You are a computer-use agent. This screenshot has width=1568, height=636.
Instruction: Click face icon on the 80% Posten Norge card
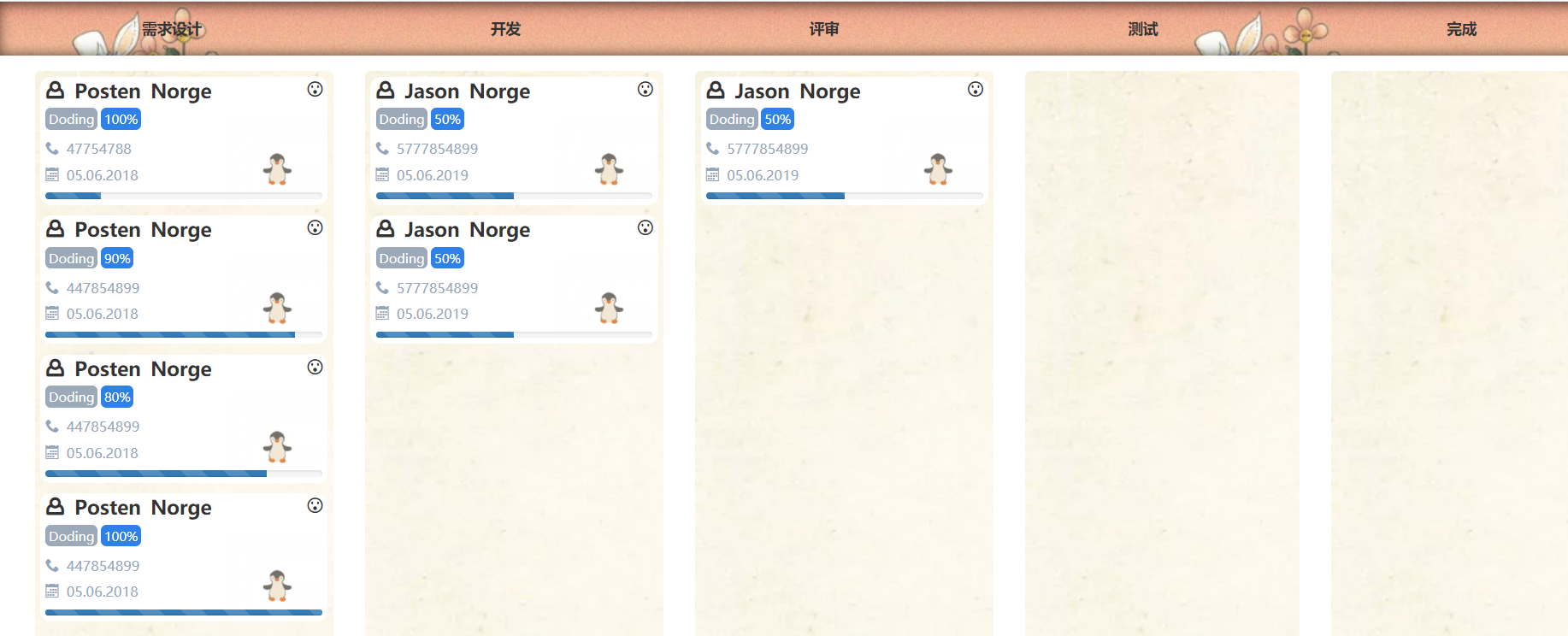(315, 367)
